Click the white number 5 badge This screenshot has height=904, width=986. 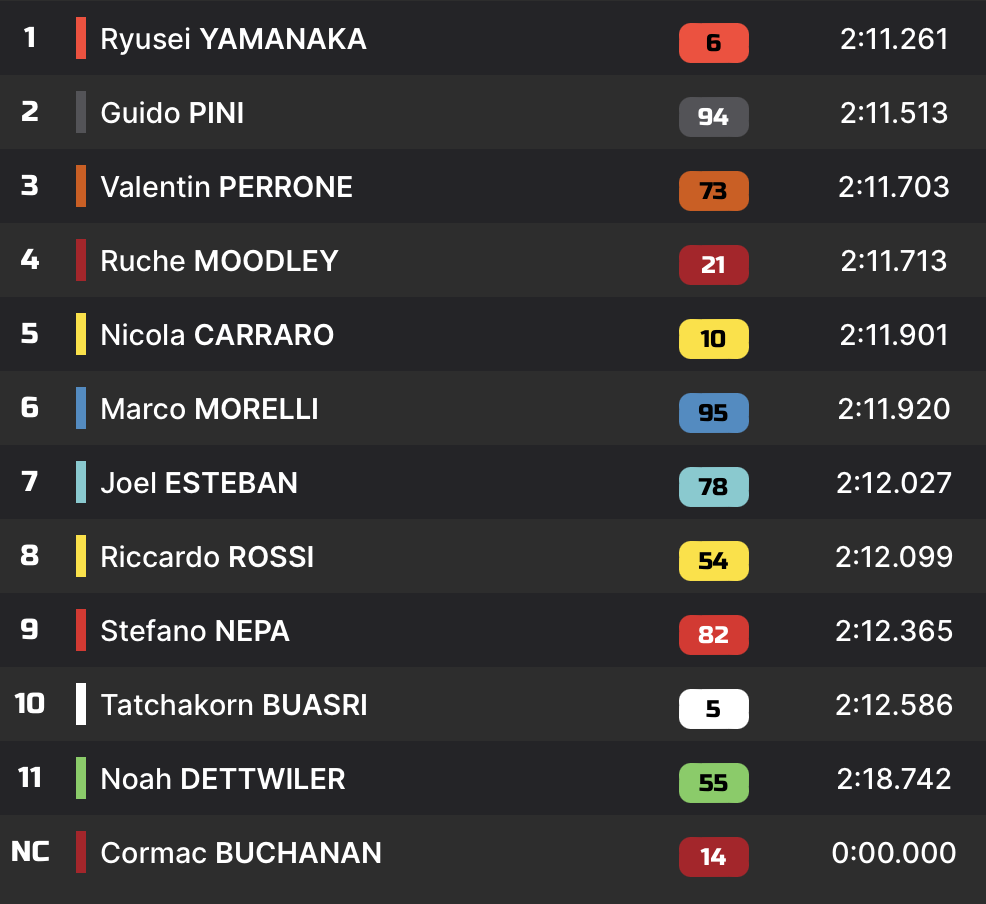point(713,709)
